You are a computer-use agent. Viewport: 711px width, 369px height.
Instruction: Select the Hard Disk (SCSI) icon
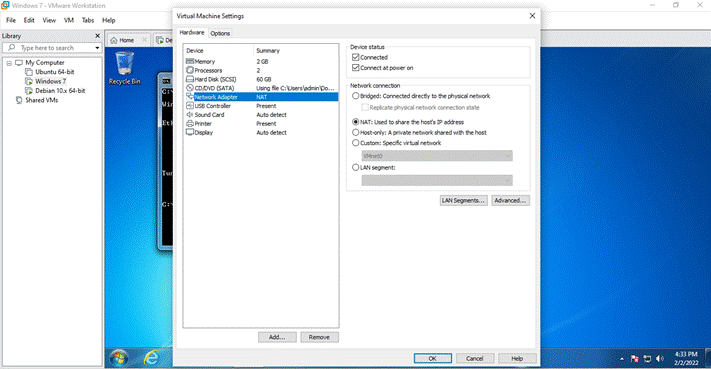(x=190, y=79)
